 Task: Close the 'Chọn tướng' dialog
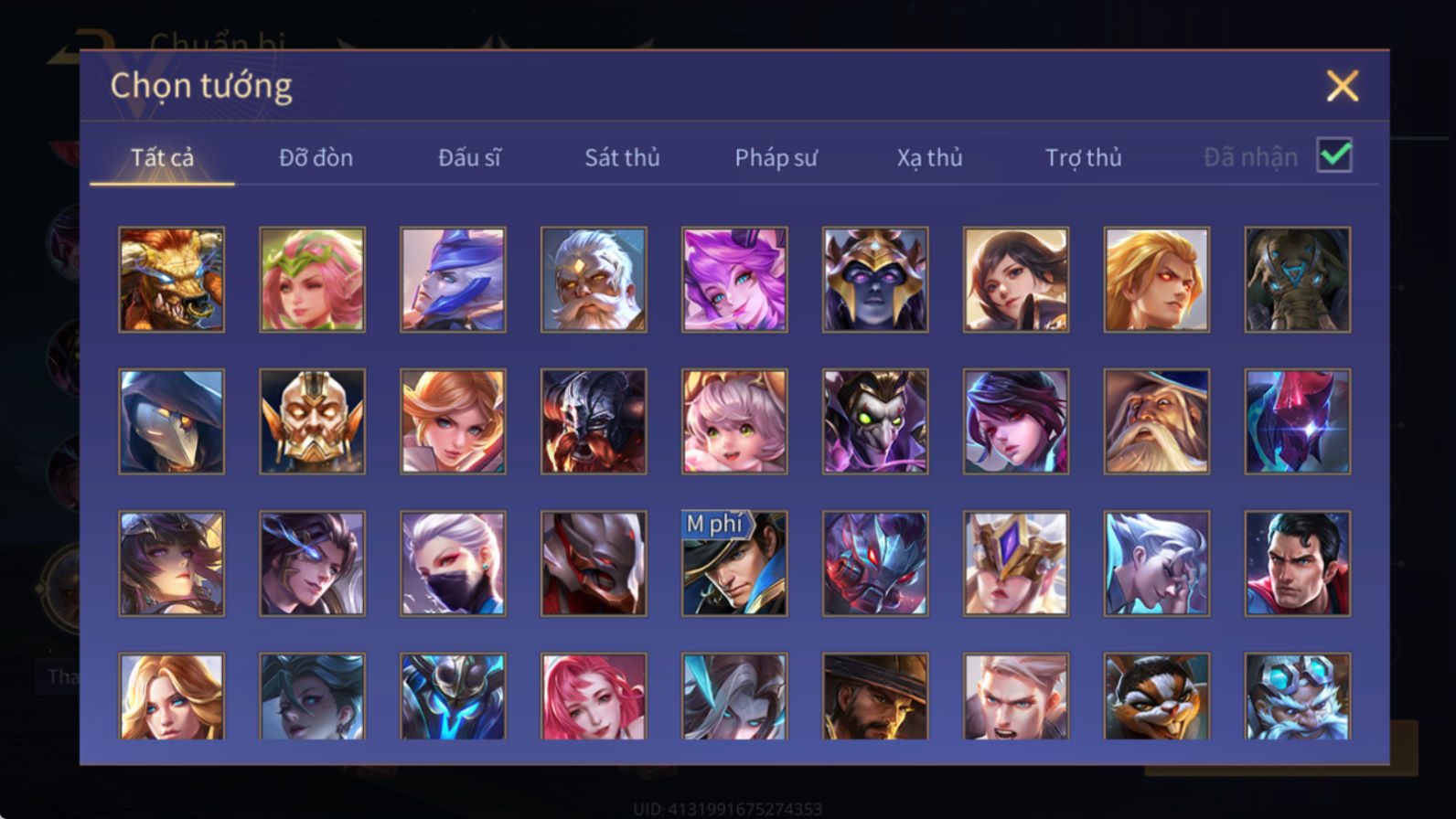1342,86
